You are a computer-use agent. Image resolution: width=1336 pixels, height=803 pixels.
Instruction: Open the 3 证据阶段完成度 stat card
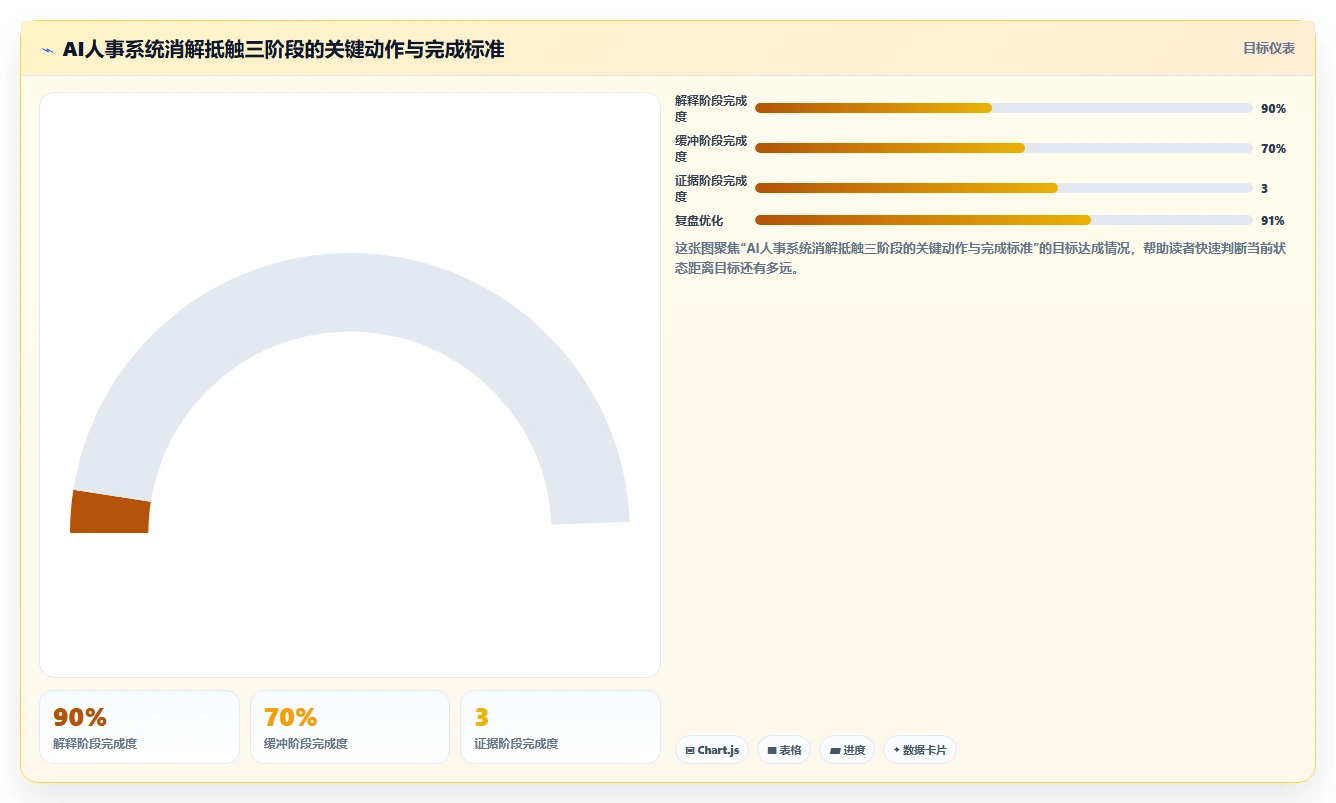point(560,727)
